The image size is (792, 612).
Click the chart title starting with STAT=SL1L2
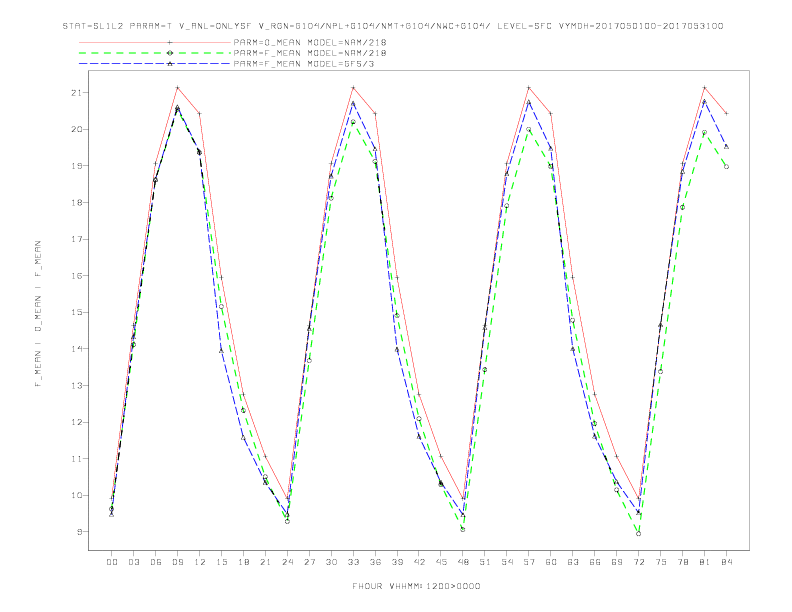click(x=393, y=26)
